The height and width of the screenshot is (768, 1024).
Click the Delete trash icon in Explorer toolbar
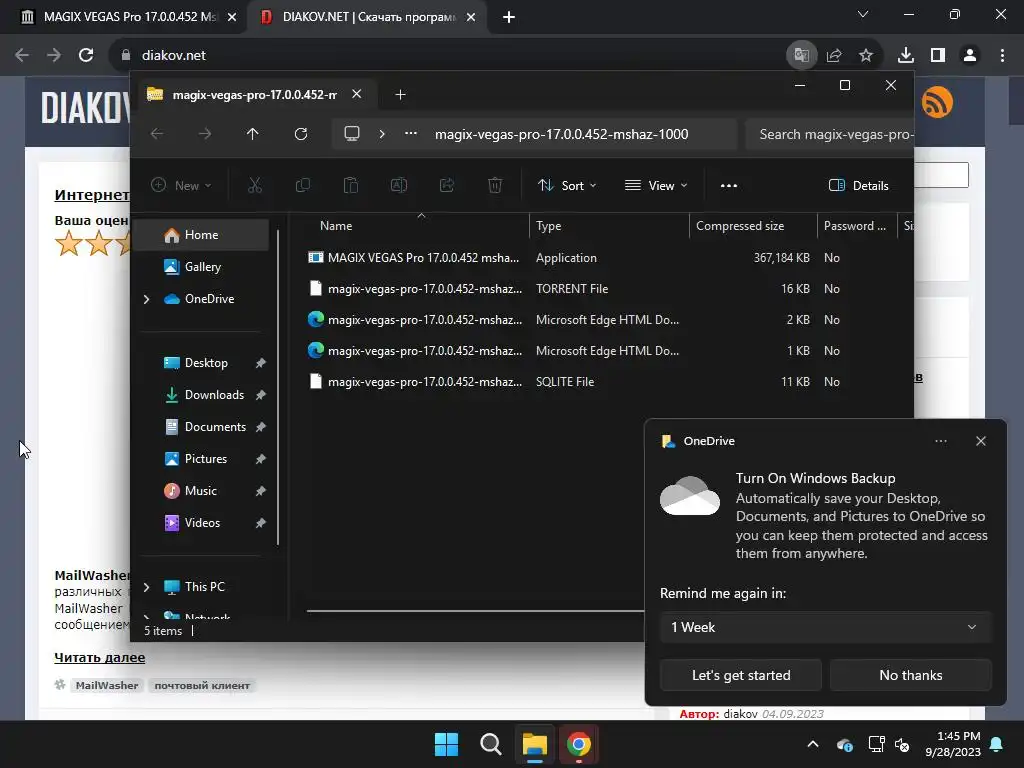(495, 185)
